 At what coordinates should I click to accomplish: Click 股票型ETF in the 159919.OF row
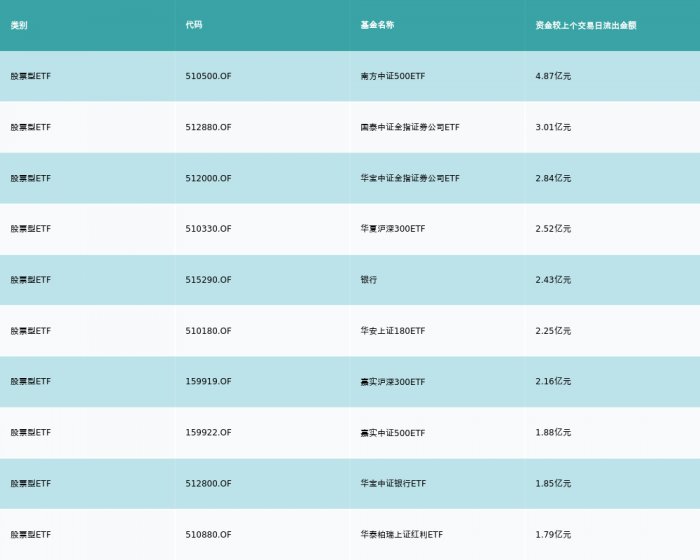pyautogui.click(x=31, y=381)
